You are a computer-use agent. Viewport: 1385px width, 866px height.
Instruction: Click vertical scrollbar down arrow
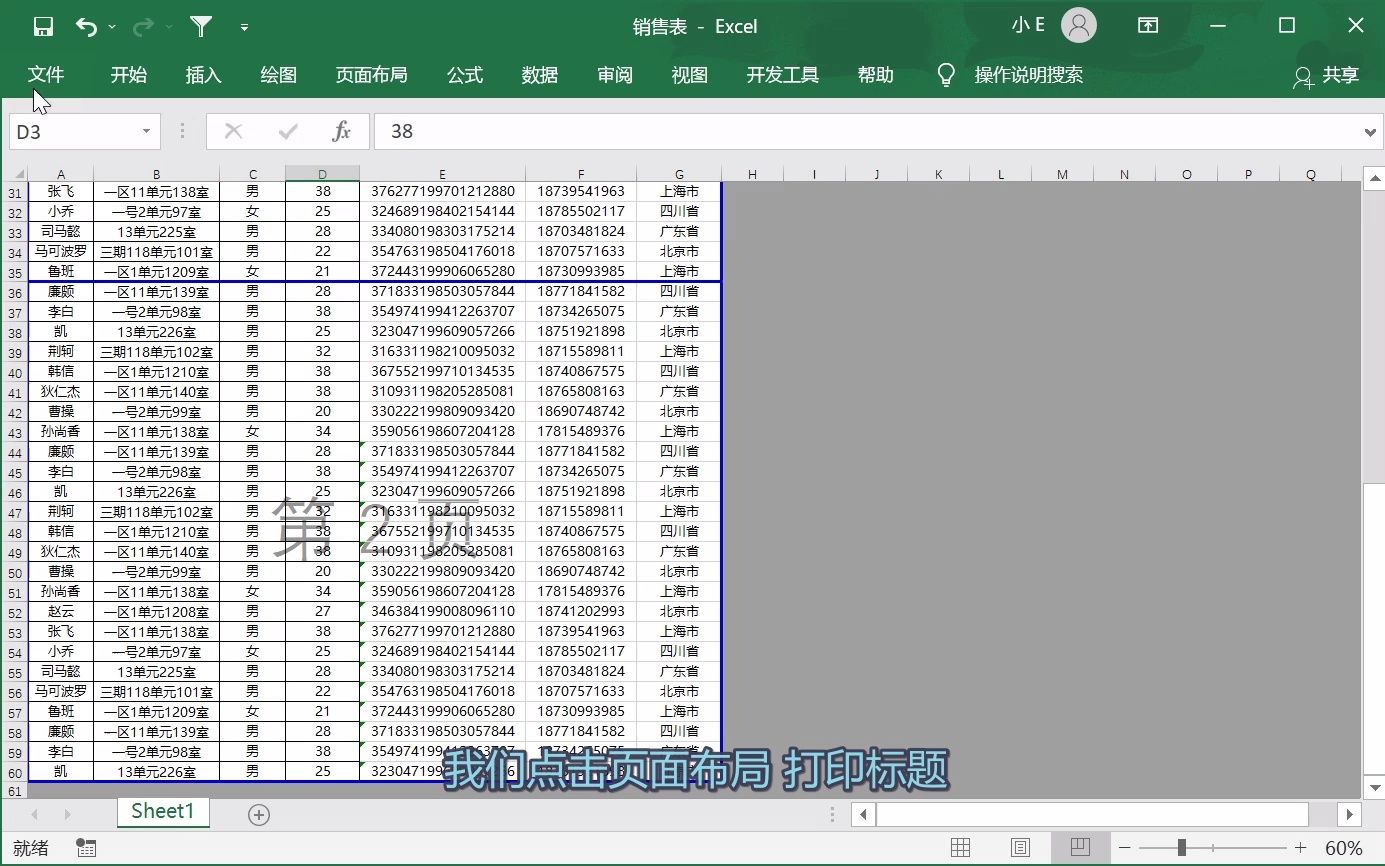(1374, 787)
